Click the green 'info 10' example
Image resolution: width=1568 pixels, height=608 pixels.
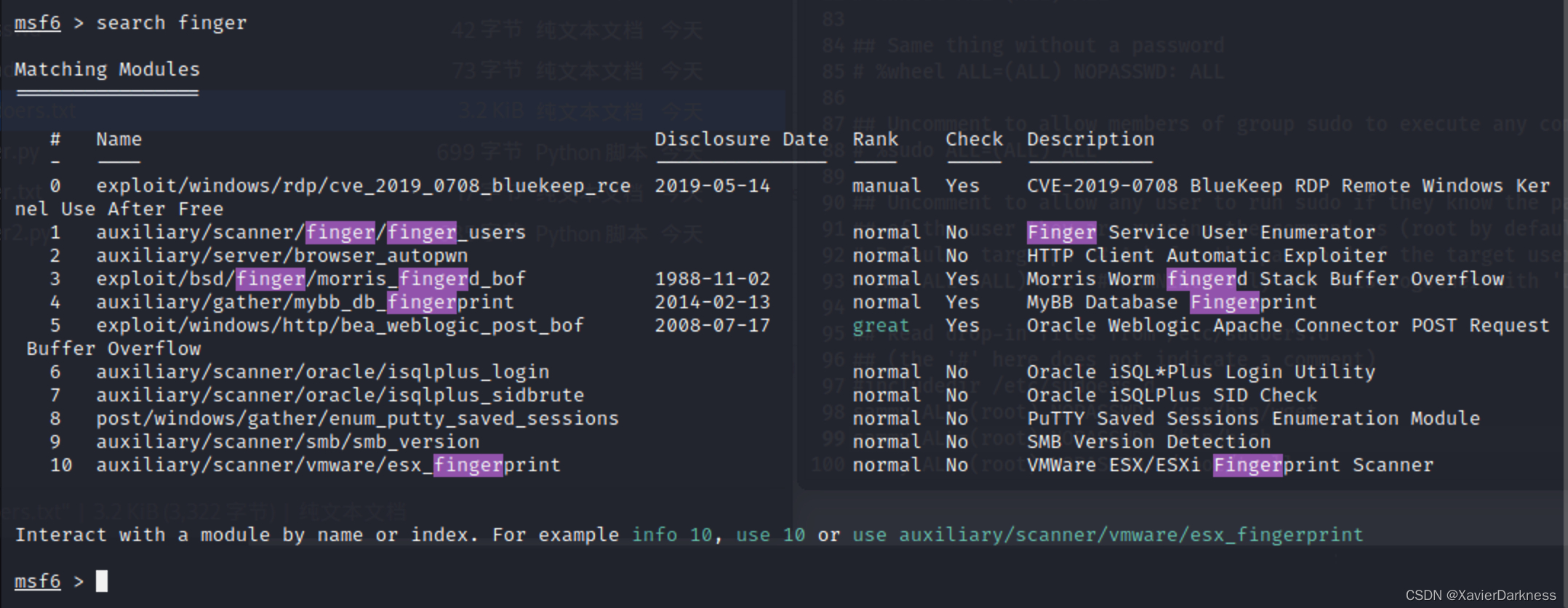[x=672, y=535]
